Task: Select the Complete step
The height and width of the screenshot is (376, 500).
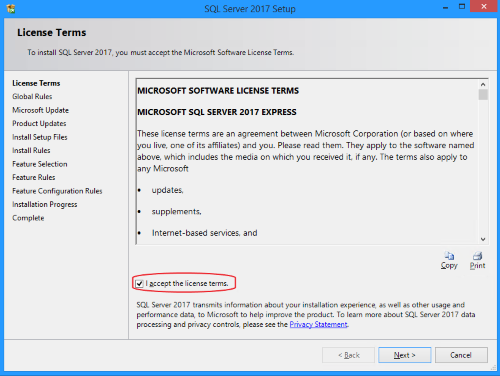Action: point(28,218)
